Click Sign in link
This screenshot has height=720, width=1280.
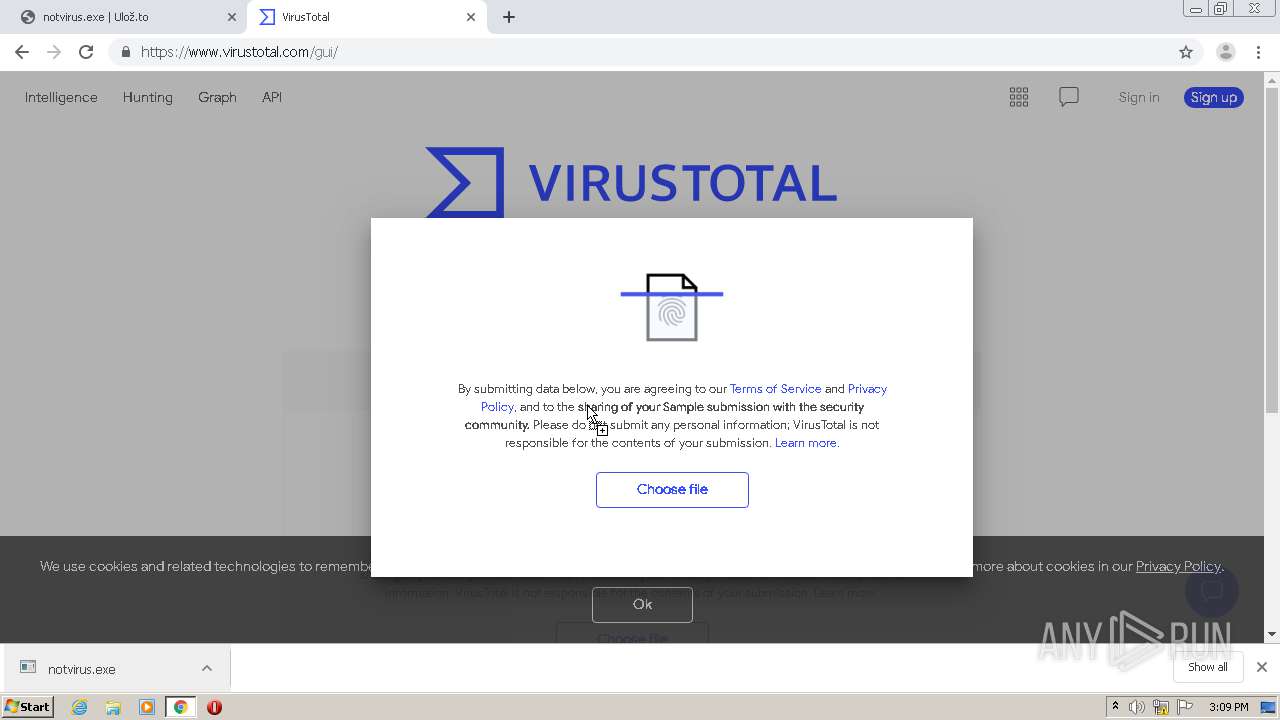pyautogui.click(x=1139, y=97)
